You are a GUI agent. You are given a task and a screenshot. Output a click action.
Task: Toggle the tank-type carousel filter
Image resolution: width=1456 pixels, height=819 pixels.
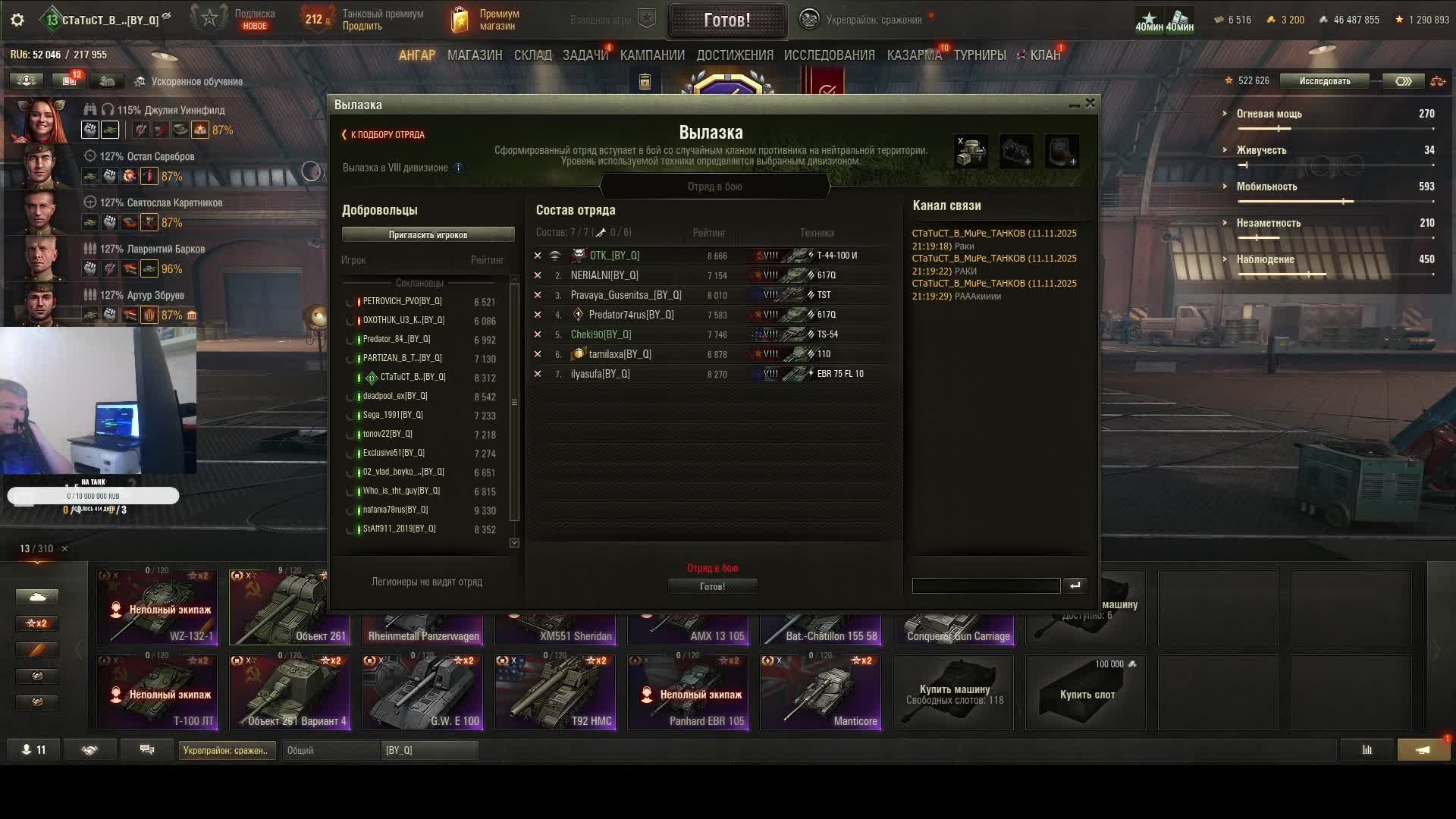[36, 597]
